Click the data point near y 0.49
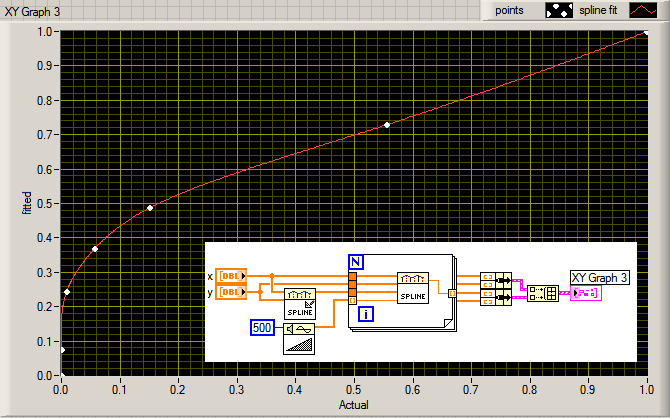This screenshot has width=670, height=418. [x=150, y=208]
